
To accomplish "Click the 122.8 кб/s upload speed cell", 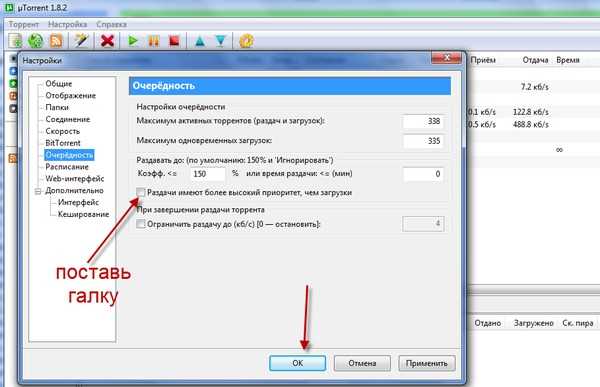I will [x=531, y=112].
